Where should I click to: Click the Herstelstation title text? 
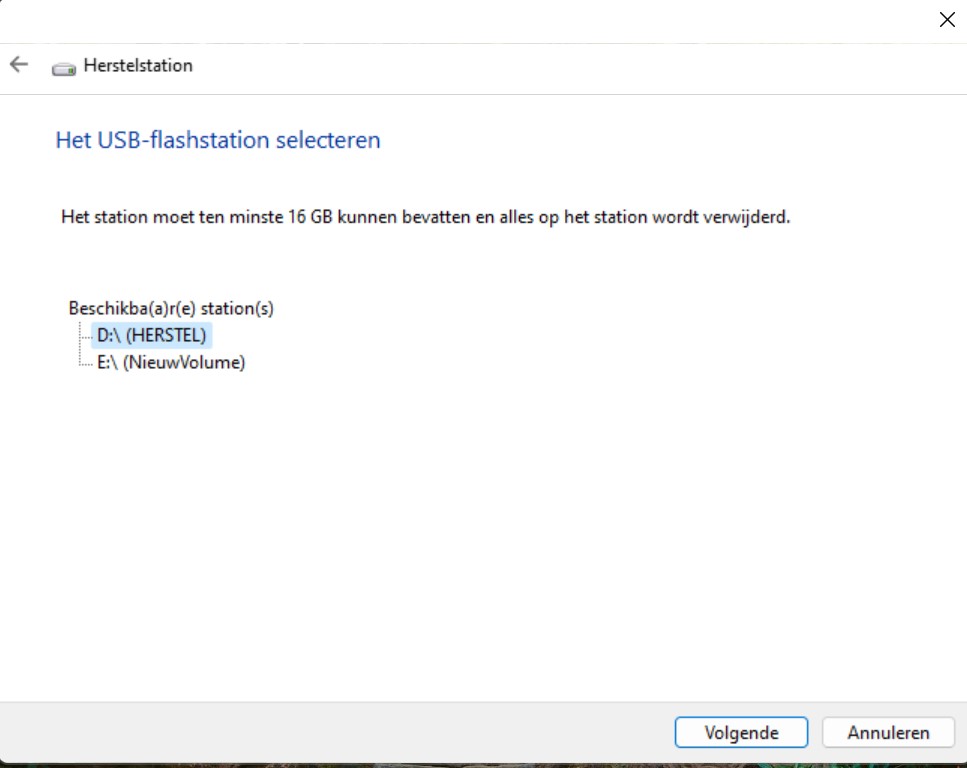138,66
